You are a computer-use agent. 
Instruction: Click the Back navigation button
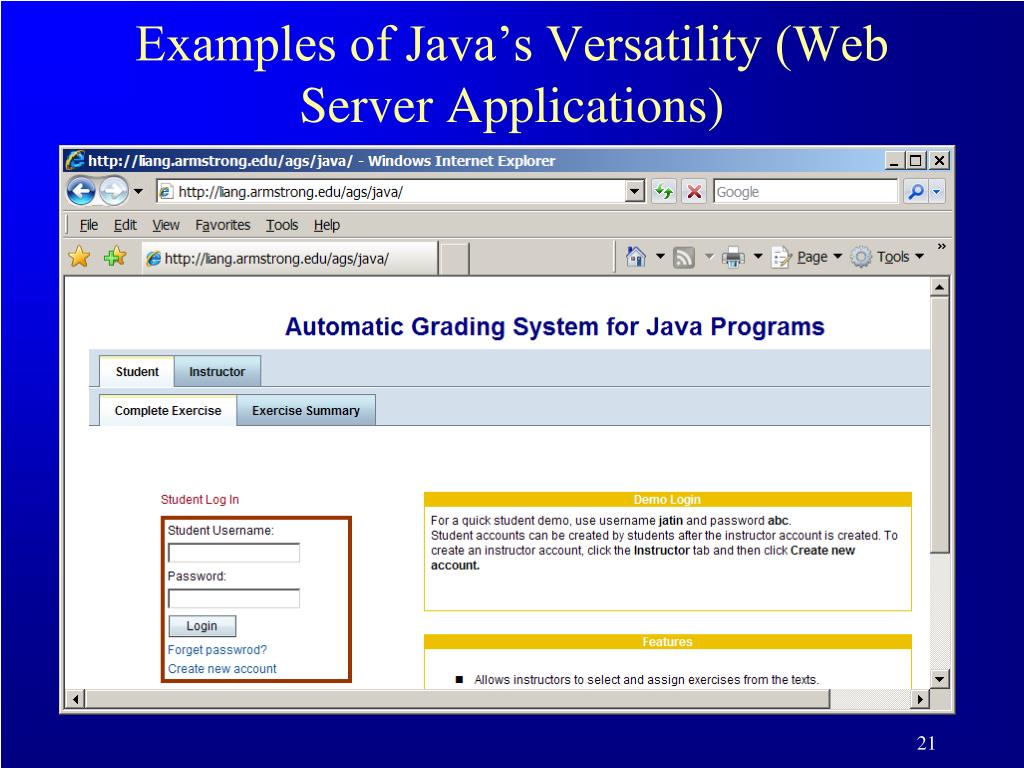(81, 191)
